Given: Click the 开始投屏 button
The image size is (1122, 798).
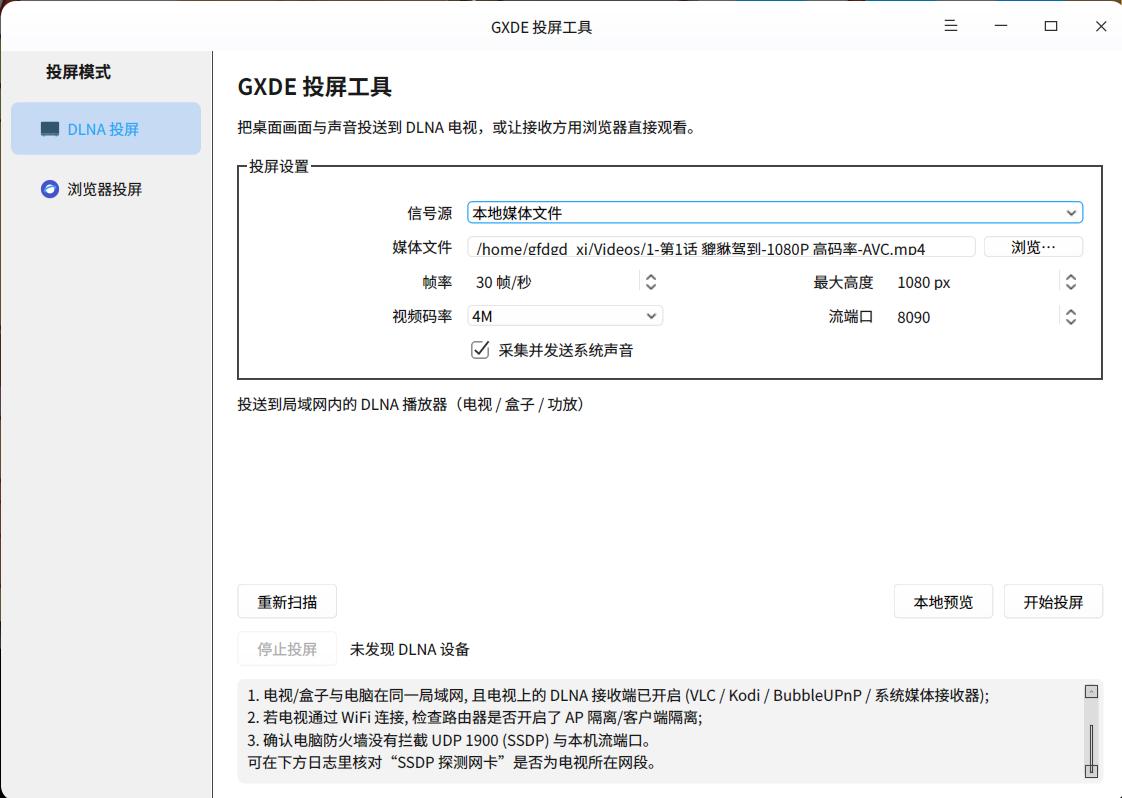Looking at the screenshot, I should tap(1053, 602).
